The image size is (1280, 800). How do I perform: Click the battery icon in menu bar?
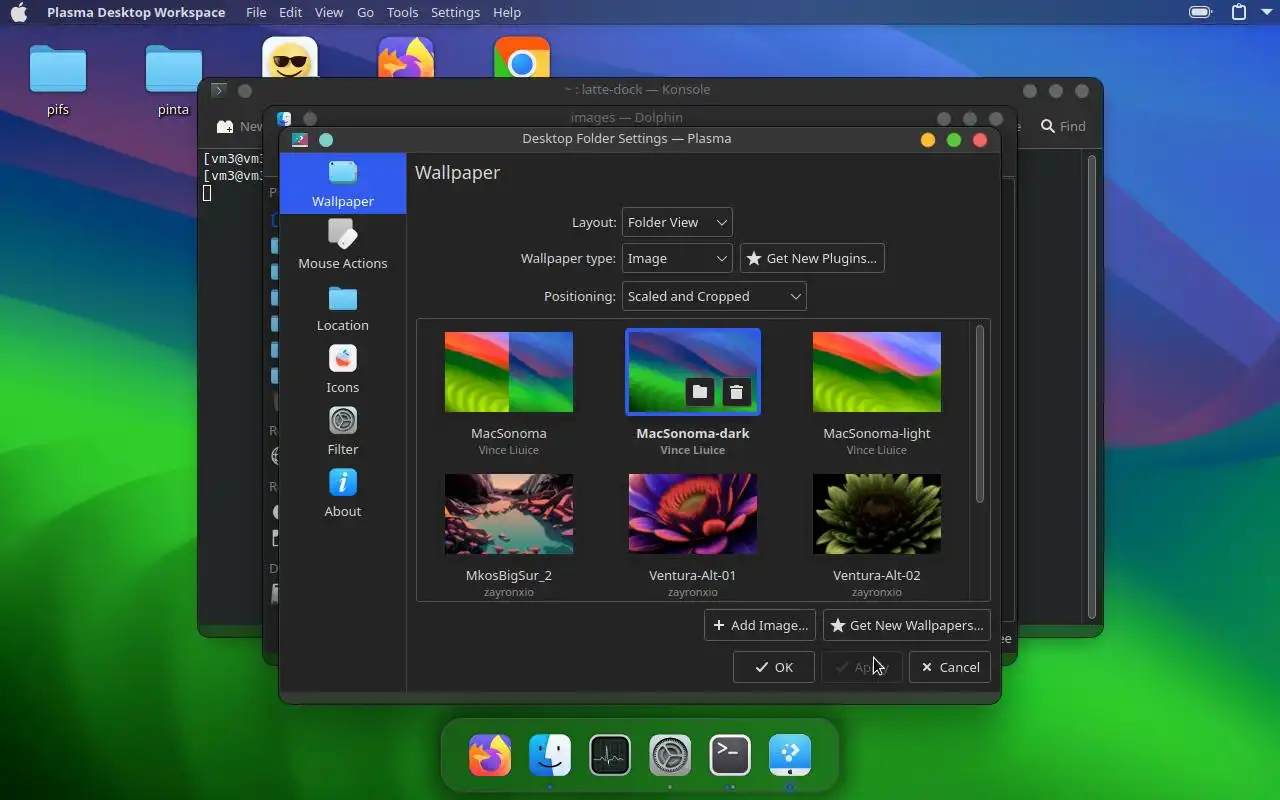click(1201, 12)
